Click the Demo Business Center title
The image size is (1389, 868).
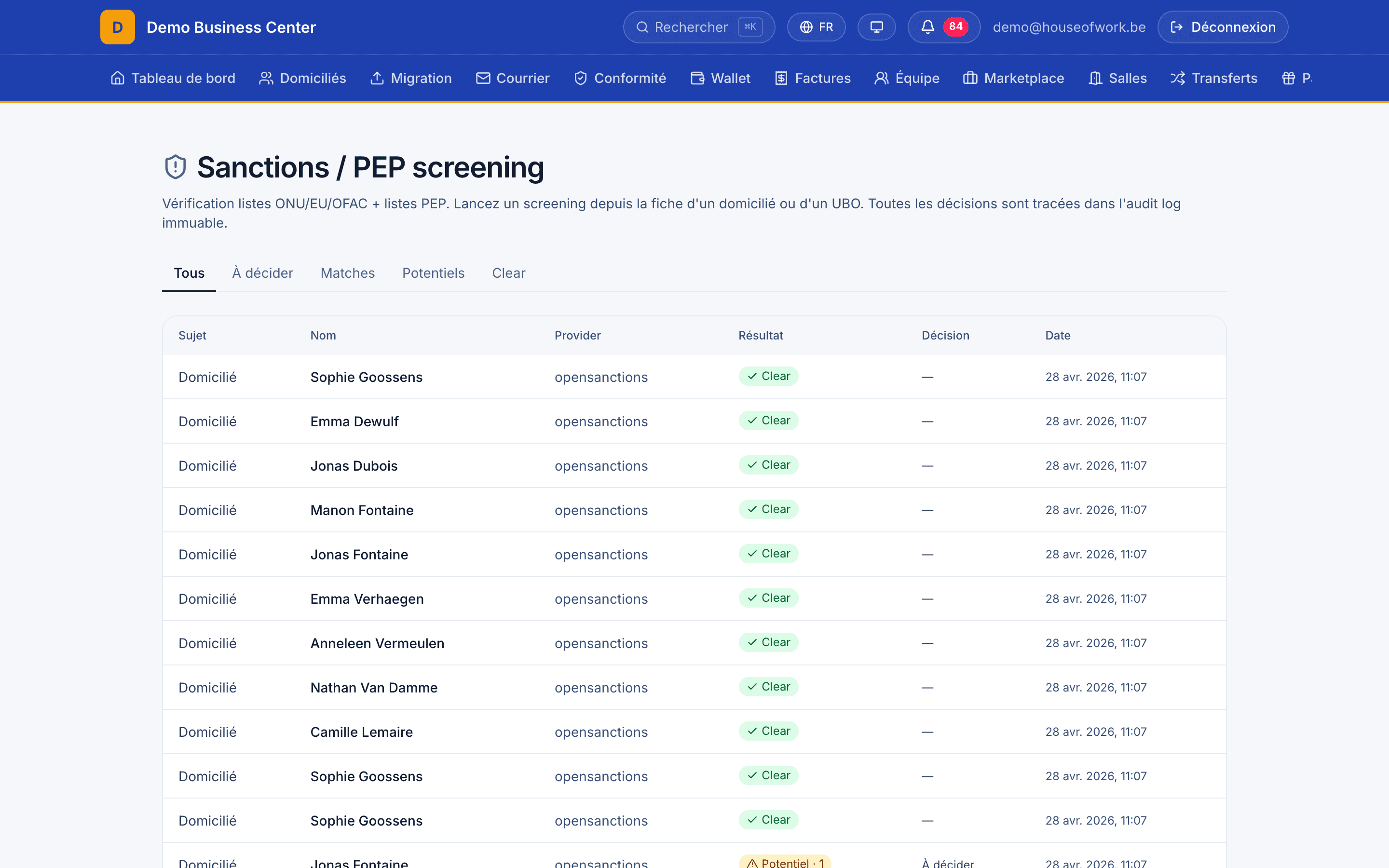[231, 27]
